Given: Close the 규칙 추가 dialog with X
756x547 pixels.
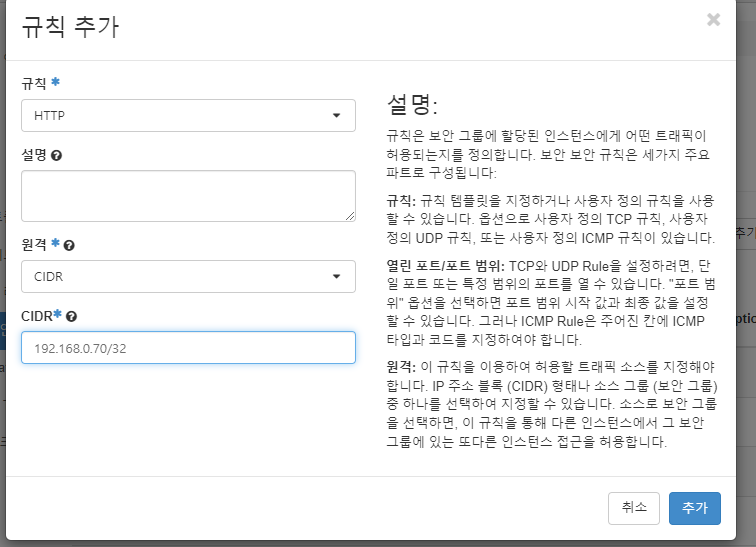Looking at the screenshot, I should pyautogui.click(x=713, y=20).
